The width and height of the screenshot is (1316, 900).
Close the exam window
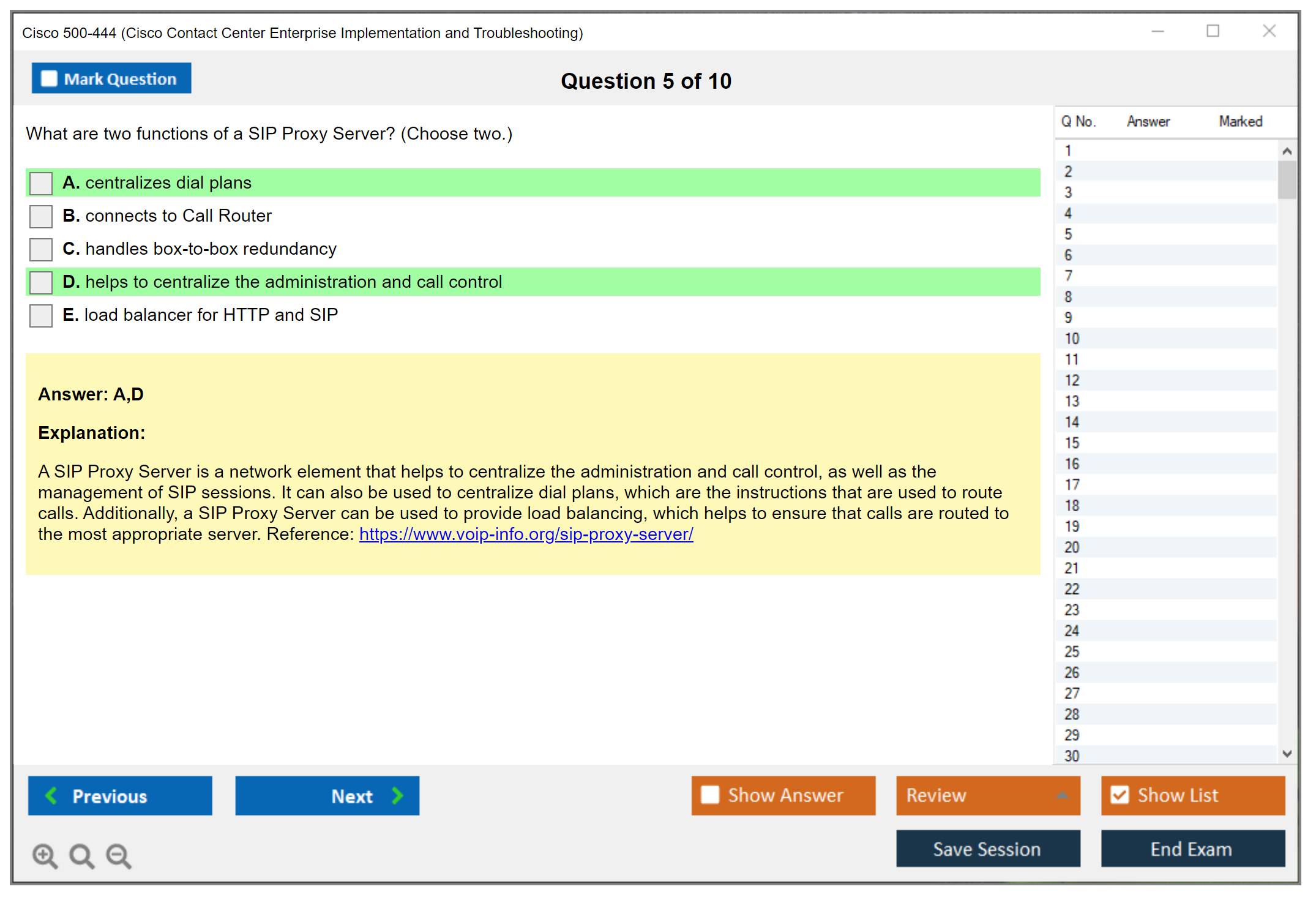[x=1269, y=31]
